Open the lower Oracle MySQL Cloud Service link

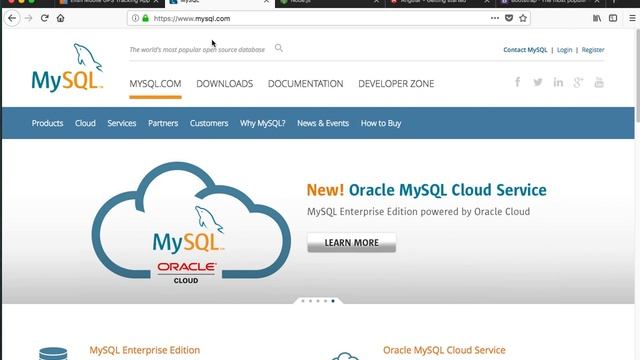pos(444,350)
